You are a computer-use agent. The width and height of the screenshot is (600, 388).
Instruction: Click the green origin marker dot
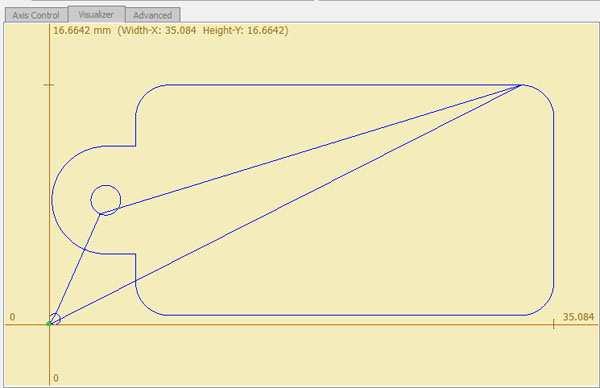[49, 324]
